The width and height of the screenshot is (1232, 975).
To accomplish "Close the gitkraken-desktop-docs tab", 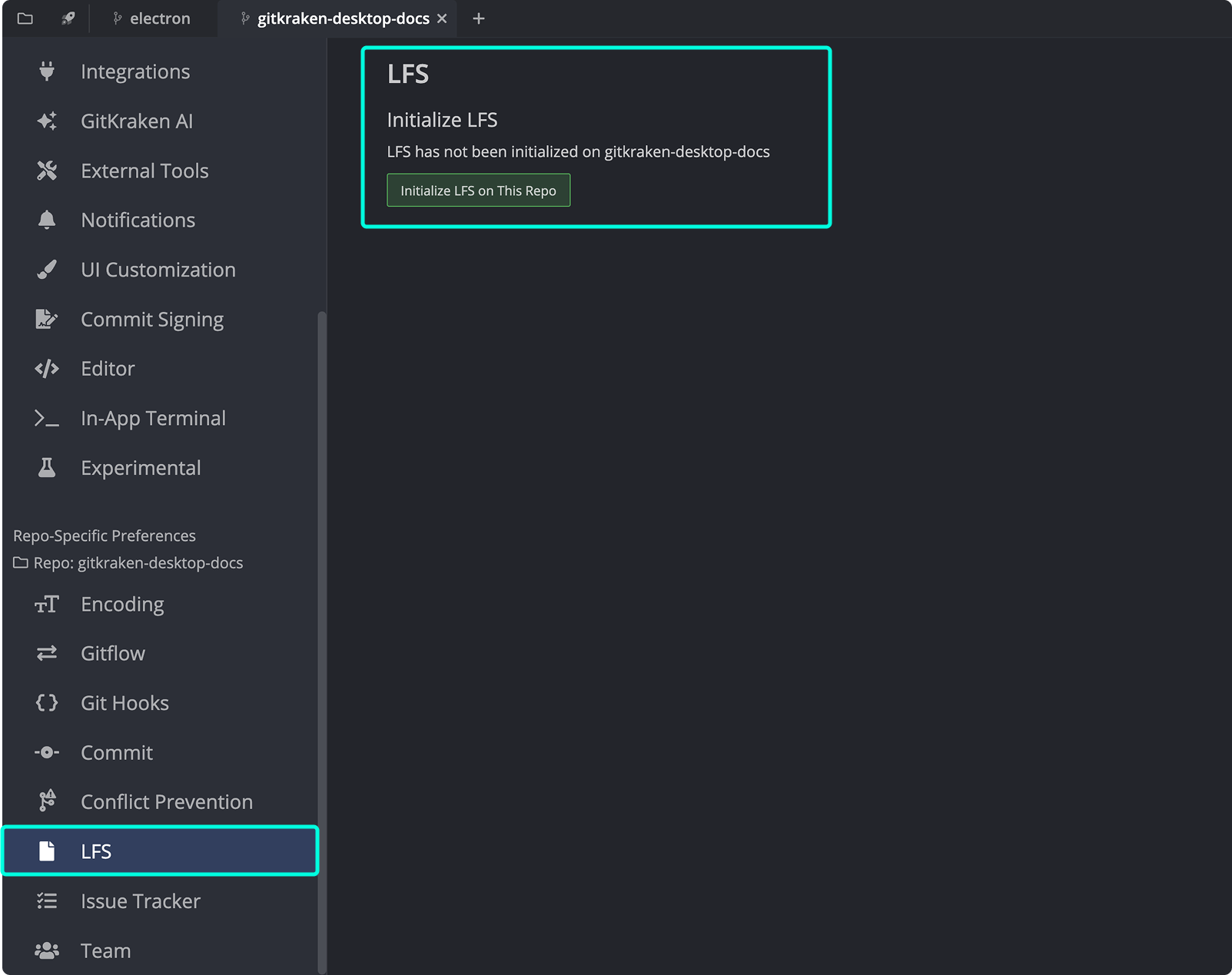I will click(x=442, y=18).
